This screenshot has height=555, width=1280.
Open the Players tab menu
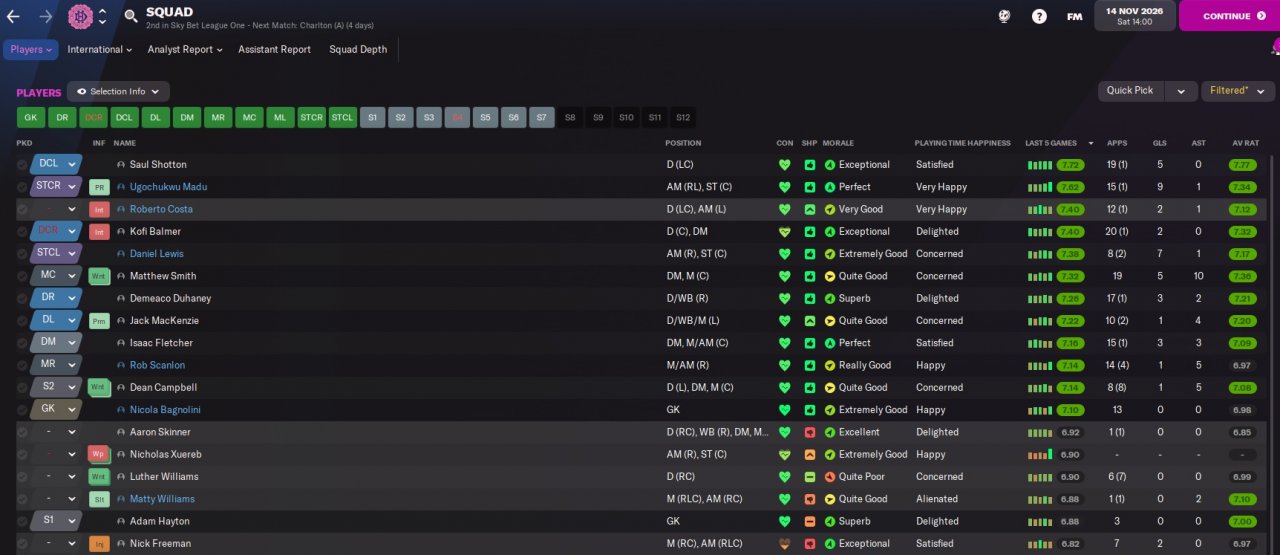coord(31,49)
